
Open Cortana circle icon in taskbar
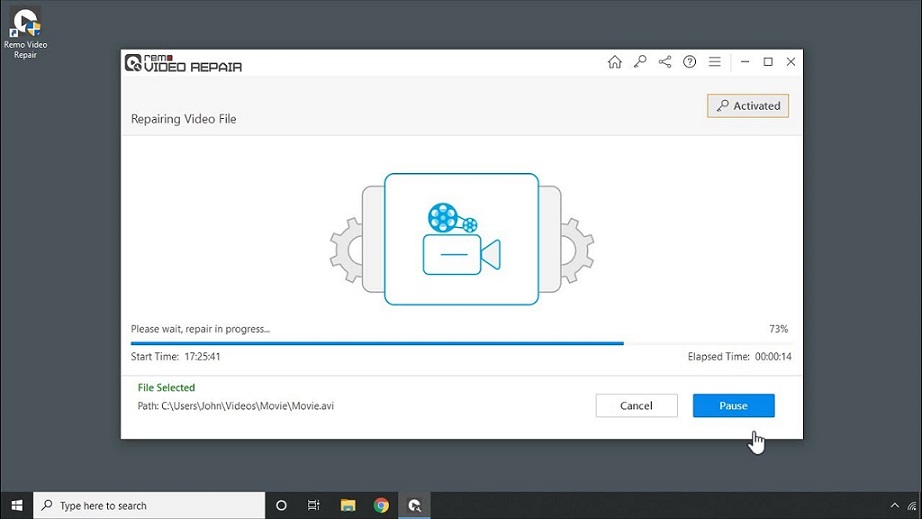coord(281,505)
